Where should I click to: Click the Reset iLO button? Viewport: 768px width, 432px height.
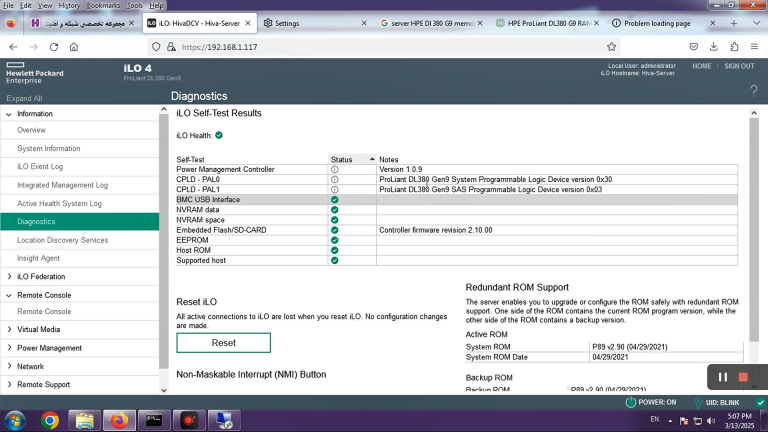click(223, 343)
